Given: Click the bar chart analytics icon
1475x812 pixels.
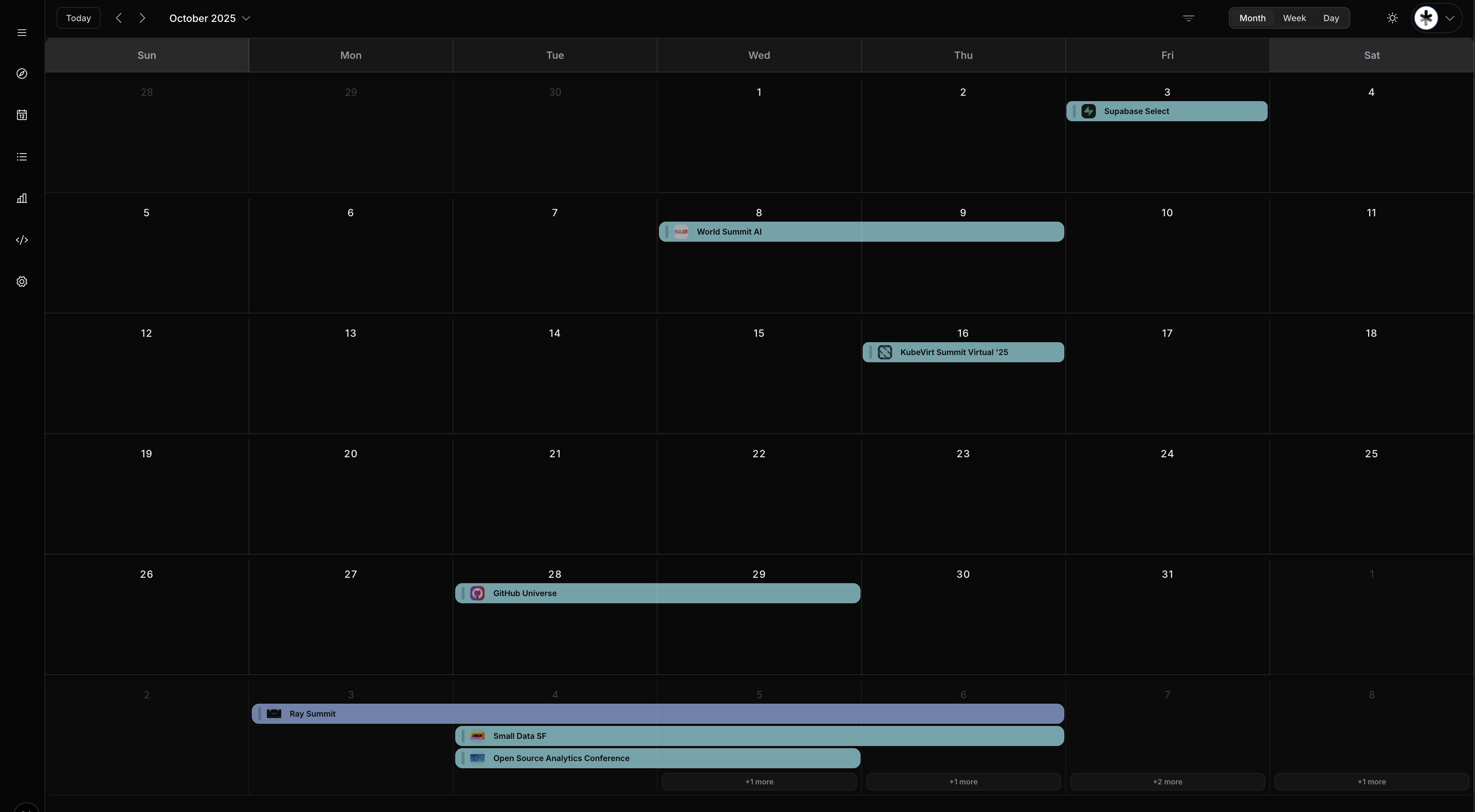Looking at the screenshot, I should (22, 198).
